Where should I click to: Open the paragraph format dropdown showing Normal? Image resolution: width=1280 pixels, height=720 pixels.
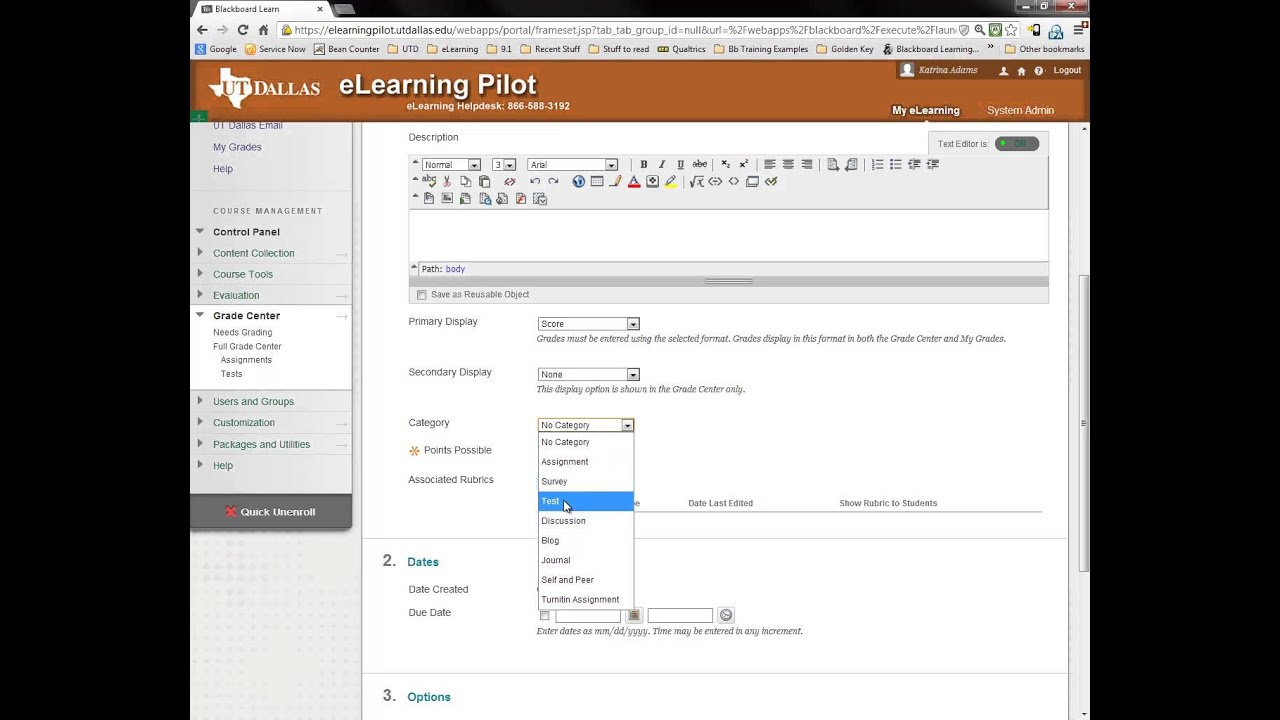[451, 165]
